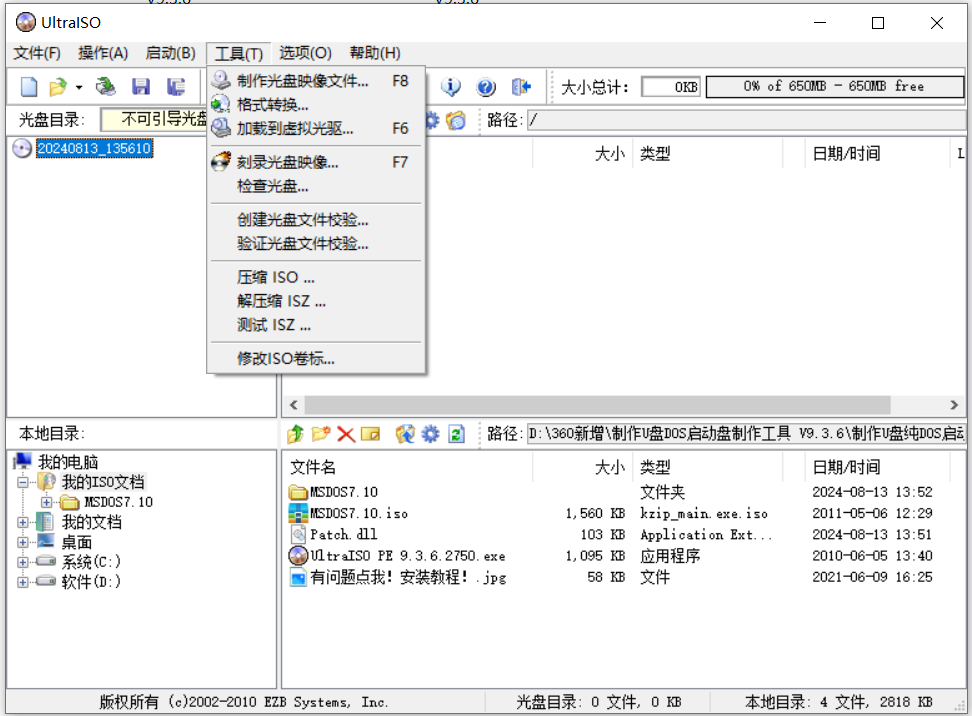Click the Open file folder icon

tap(58, 87)
